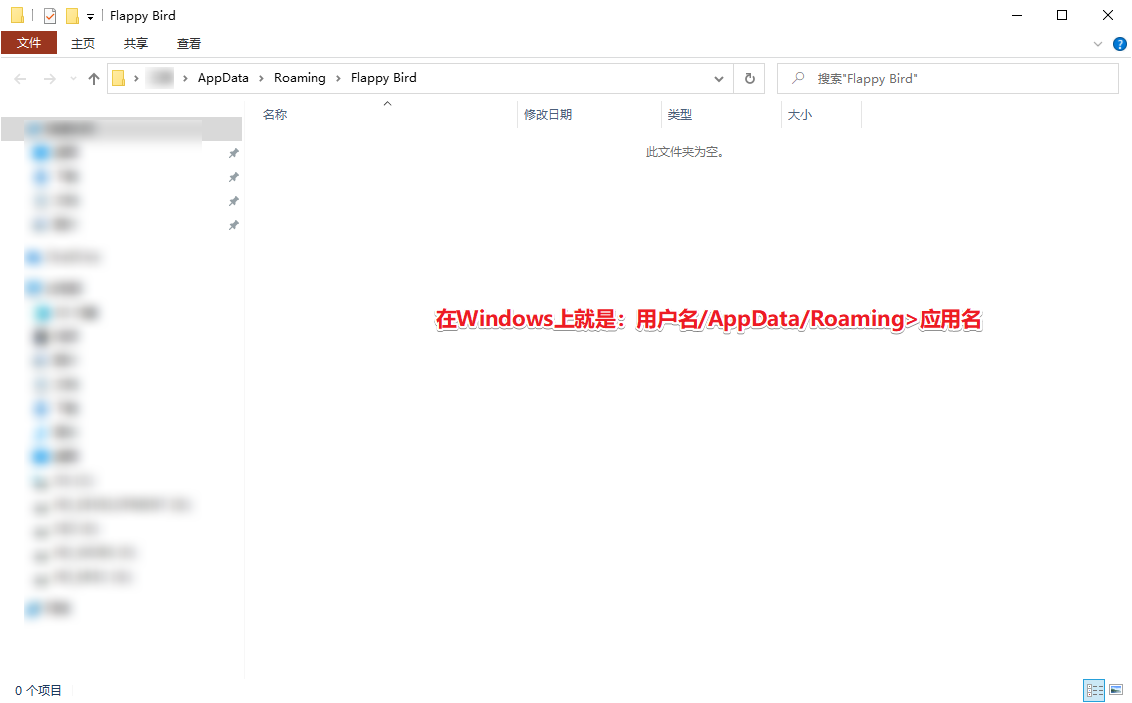Open the 共享 ribbon tab
This screenshot has width=1132, height=703.
(136, 43)
